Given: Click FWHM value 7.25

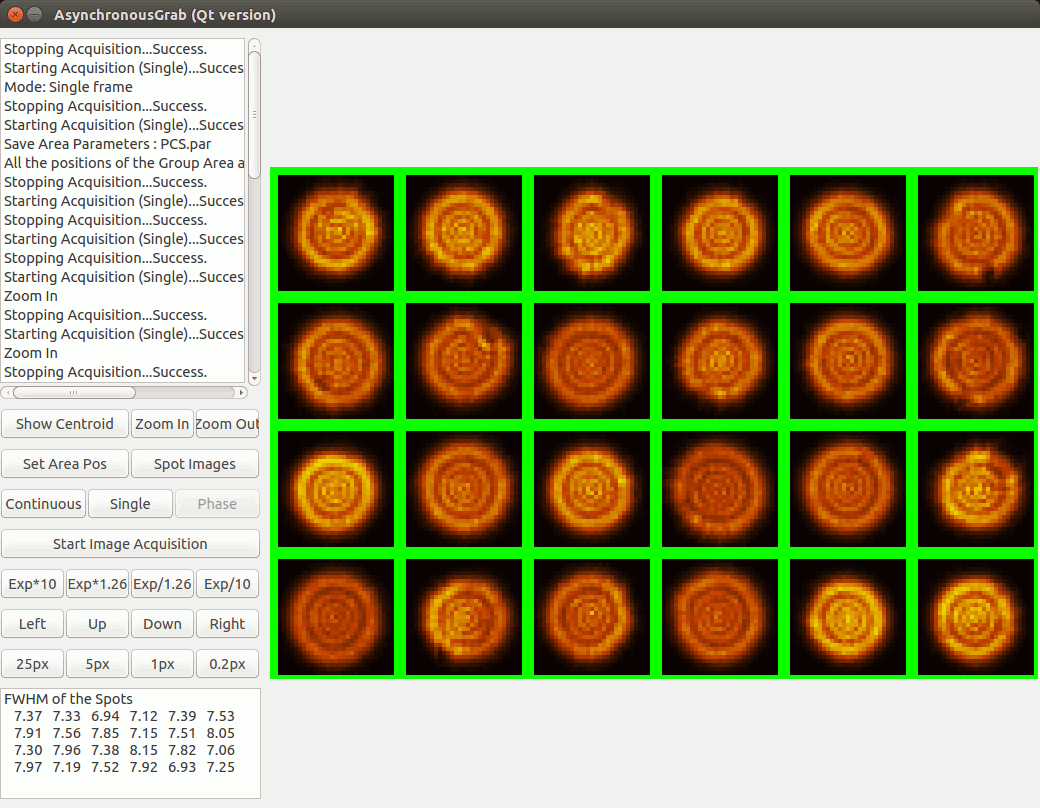Looking at the screenshot, I should click(x=220, y=768).
